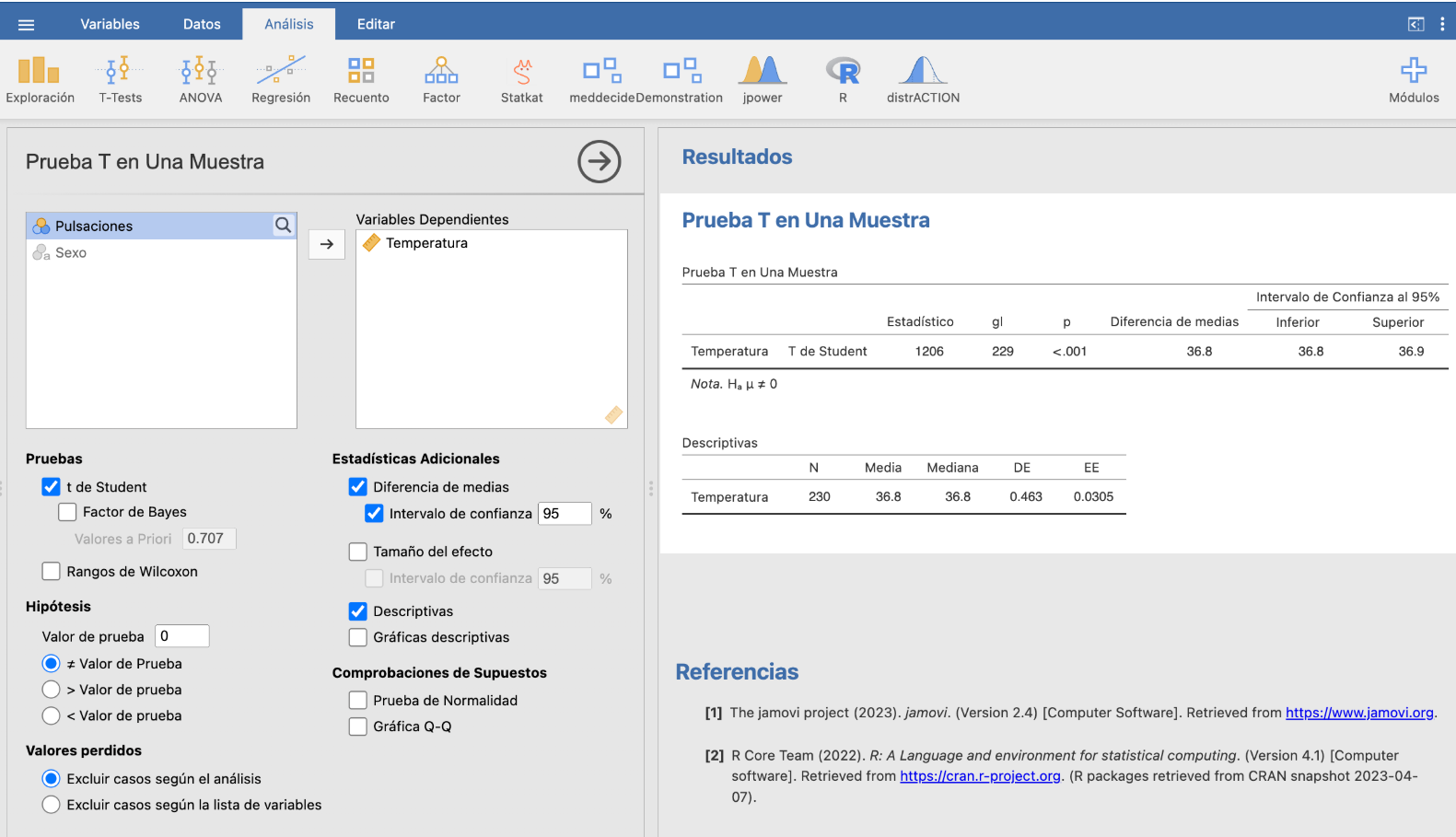Collapse the options panel with the arrow button
1456x837 pixels.
click(x=600, y=161)
